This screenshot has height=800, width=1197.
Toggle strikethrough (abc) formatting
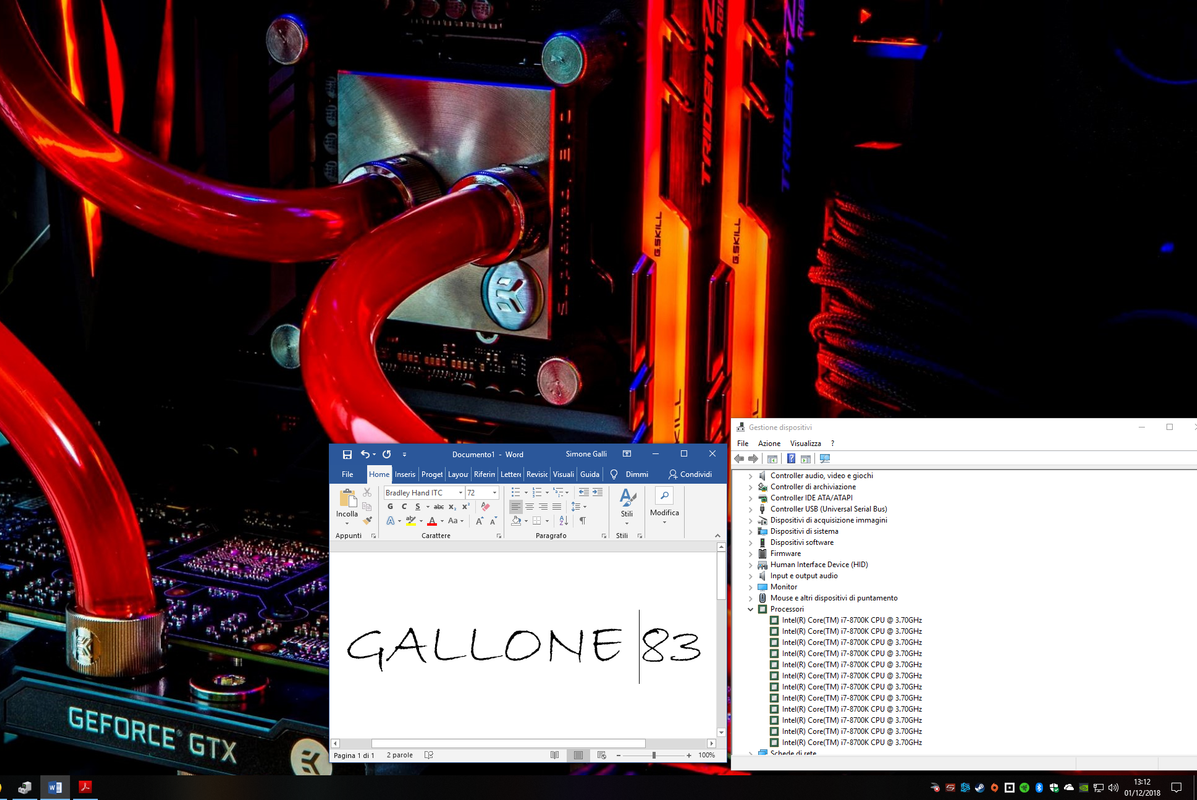(439, 506)
